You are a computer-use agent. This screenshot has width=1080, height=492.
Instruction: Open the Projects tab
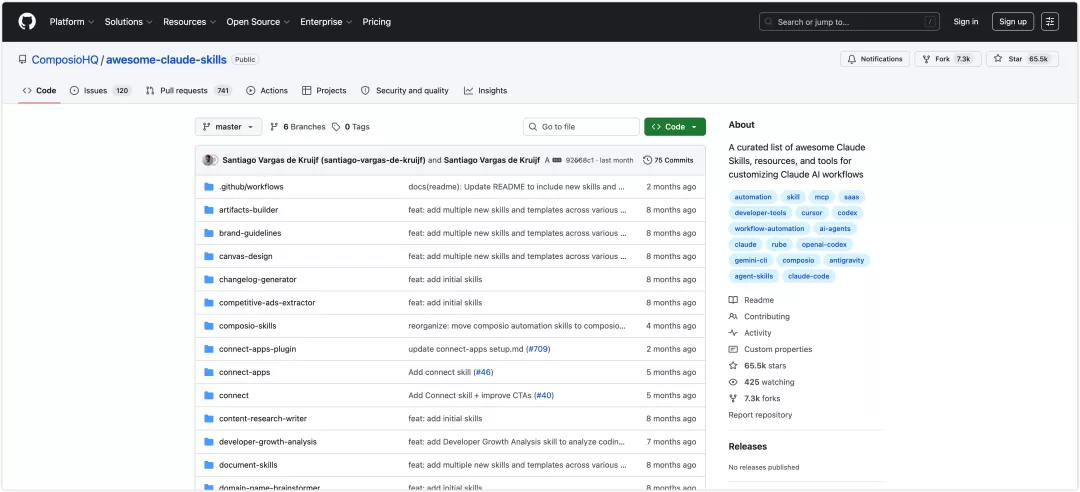(x=324, y=91)
